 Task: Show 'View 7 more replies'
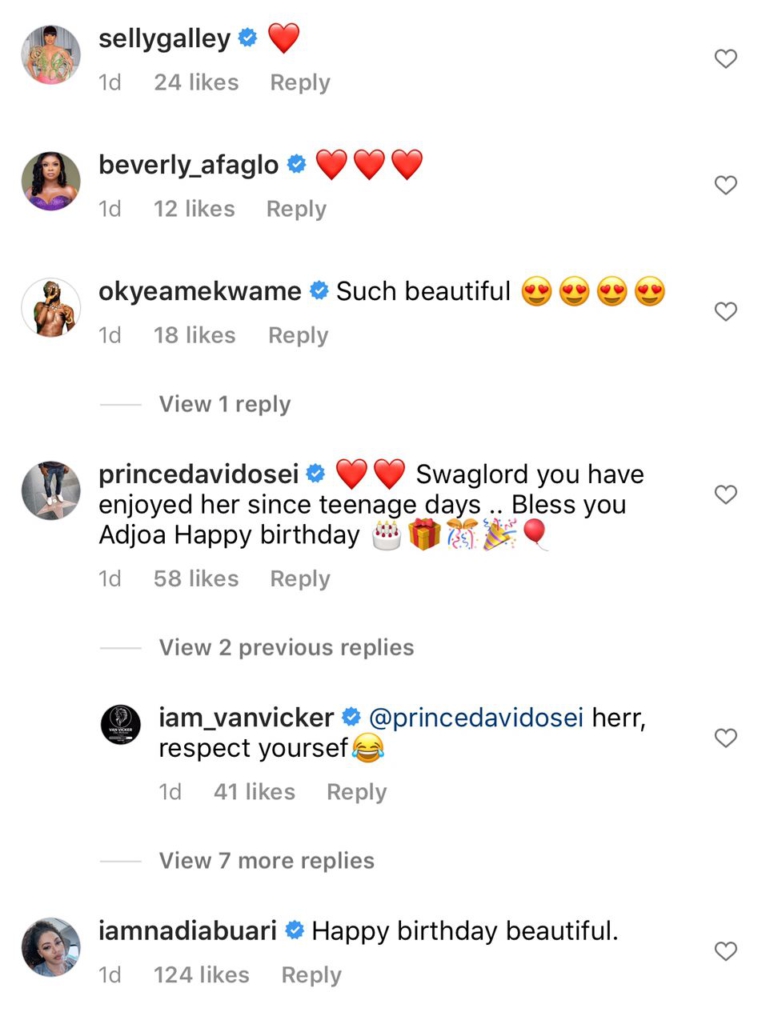pyautogui.click(x=266, y=861)
